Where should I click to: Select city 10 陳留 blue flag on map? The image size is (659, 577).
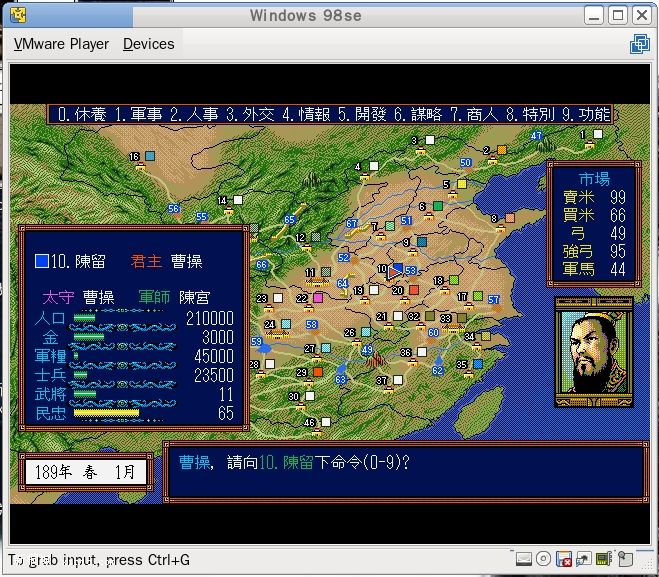coord(397,269)
